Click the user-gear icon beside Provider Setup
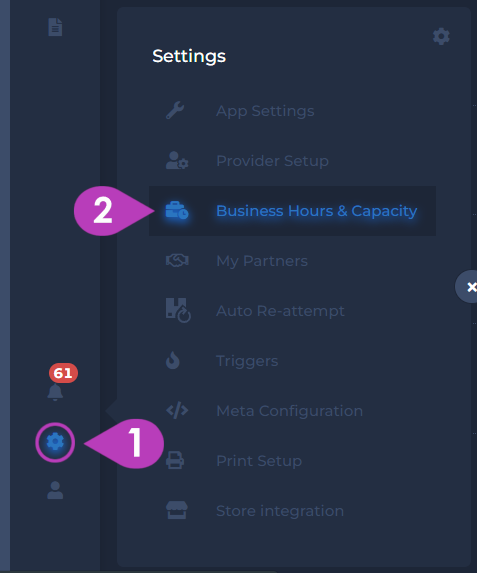Screen dimensions: 477x573 click(177, 160)
